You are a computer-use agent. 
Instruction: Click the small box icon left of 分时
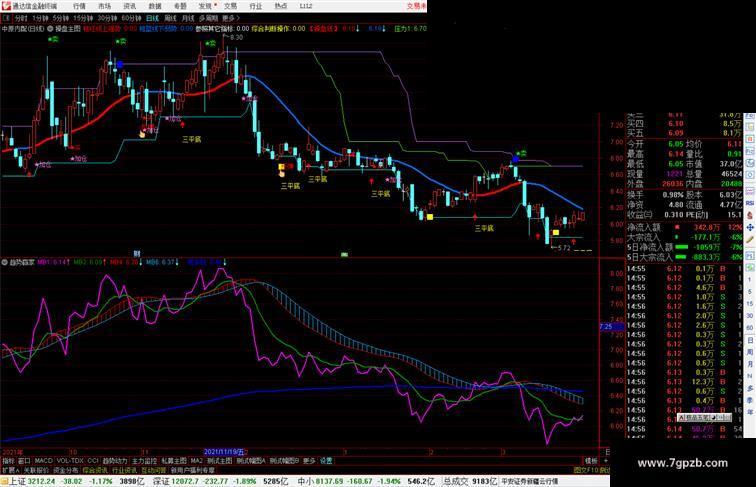[x=6, y=18]
